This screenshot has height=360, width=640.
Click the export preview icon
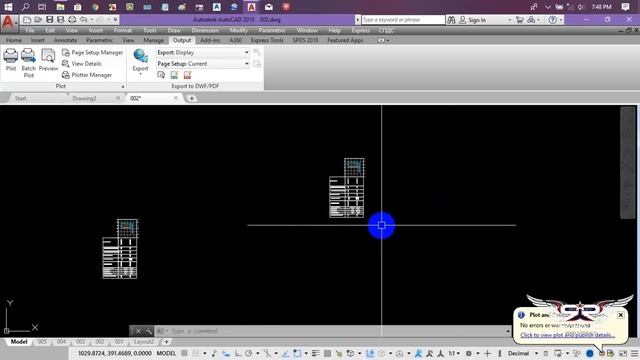(161, 75)
